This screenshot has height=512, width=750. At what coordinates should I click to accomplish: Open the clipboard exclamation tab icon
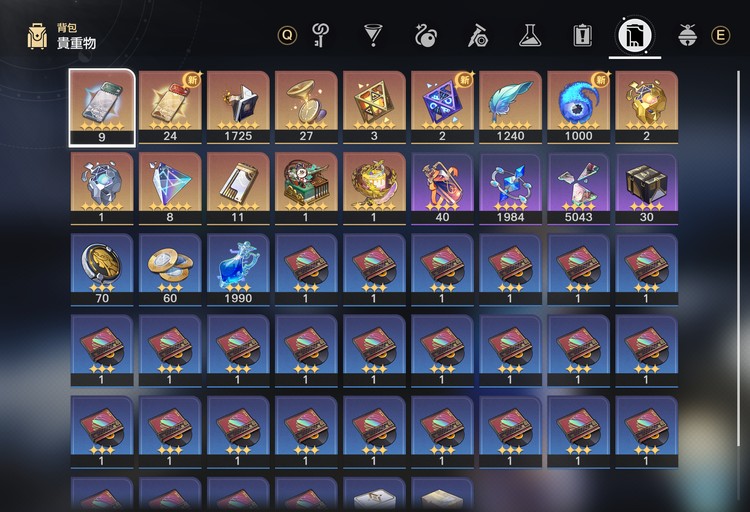point(583,35)
